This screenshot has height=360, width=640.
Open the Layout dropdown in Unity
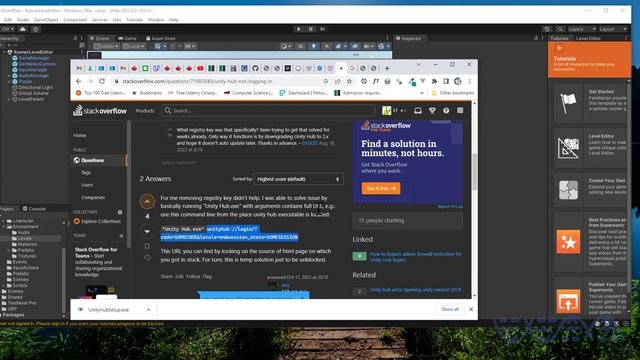pyautogui.click(x=612, y=29)
